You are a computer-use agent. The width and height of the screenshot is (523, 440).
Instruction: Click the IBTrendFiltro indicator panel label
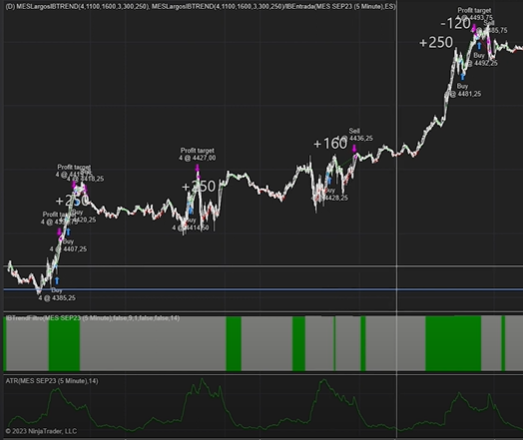click(93, 318)
